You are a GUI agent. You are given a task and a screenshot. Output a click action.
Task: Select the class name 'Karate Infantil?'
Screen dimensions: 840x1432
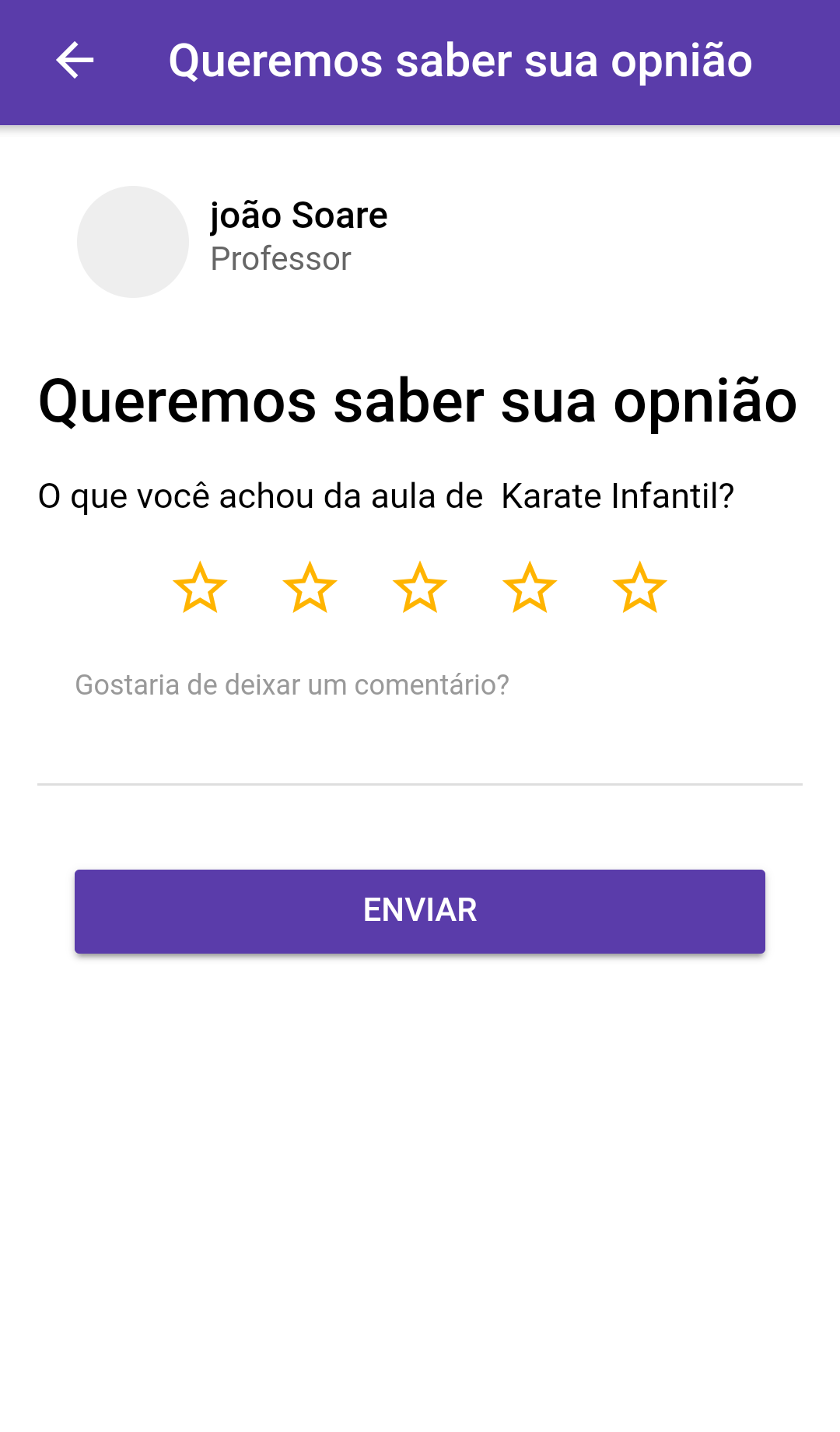click(x=618, y=496)
